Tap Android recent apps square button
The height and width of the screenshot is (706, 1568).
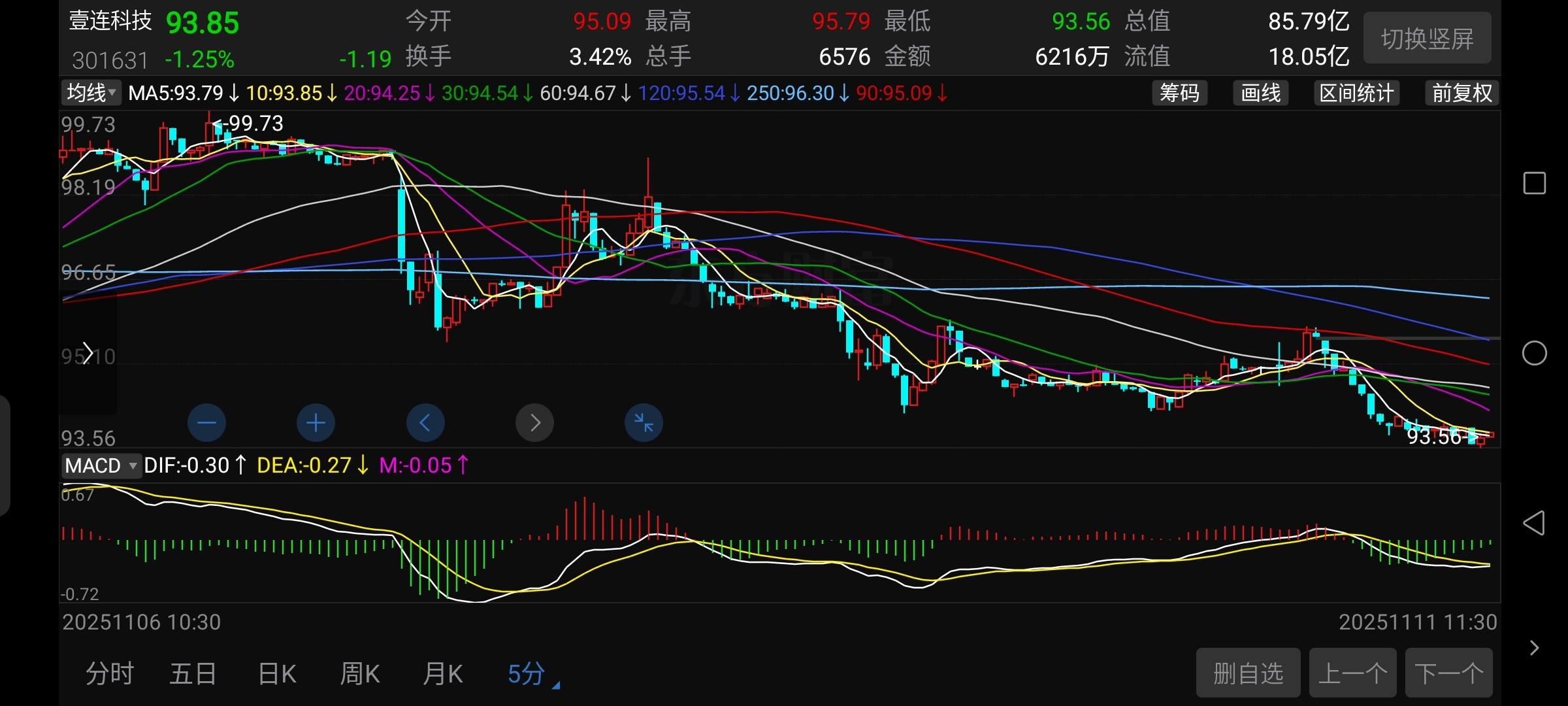(1534, 184)
